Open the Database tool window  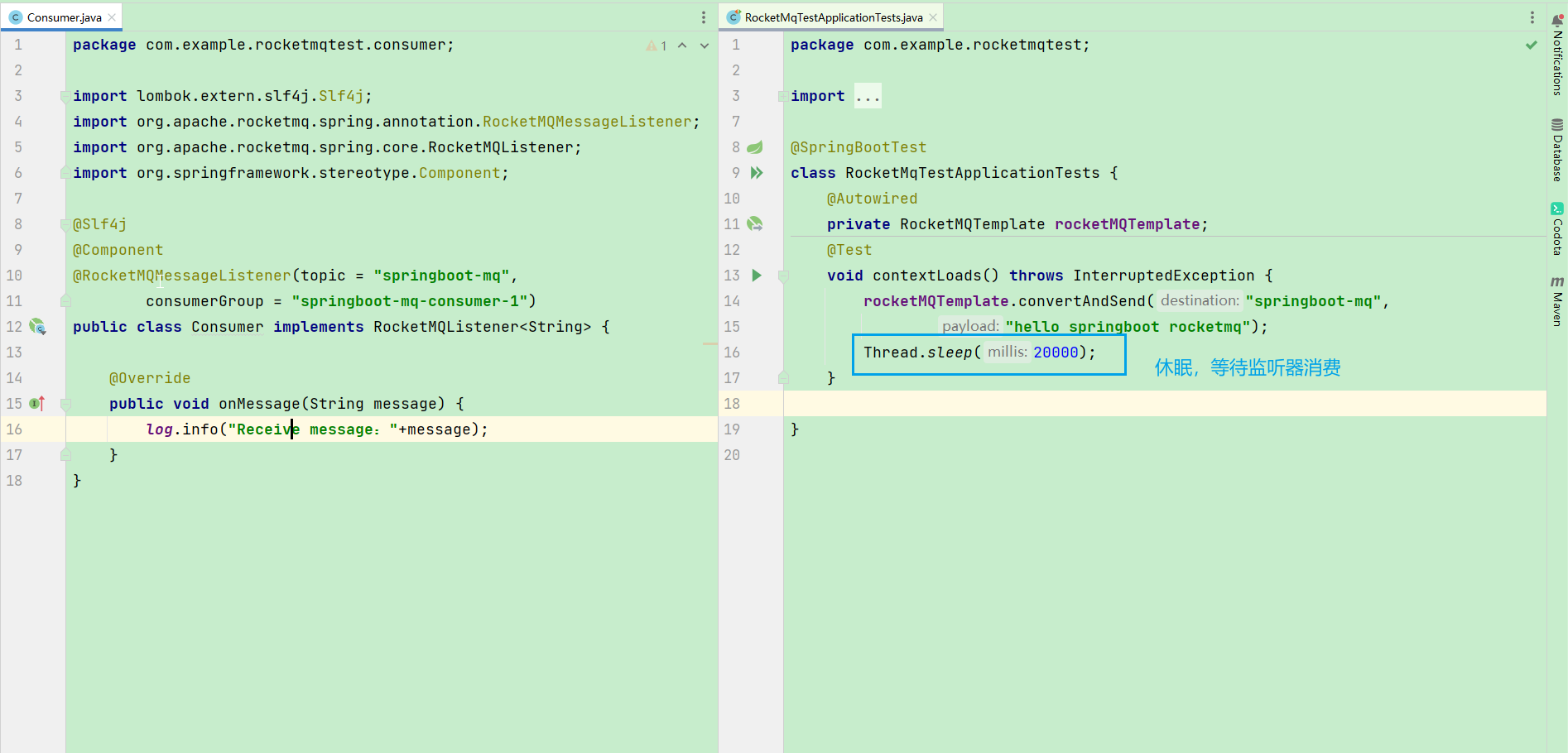coord(1557,150)
